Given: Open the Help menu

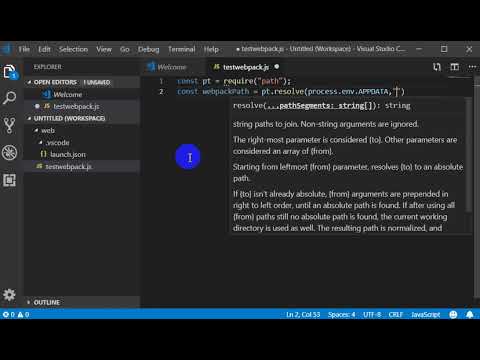Looking at the screenshot, I should [211, 49].
